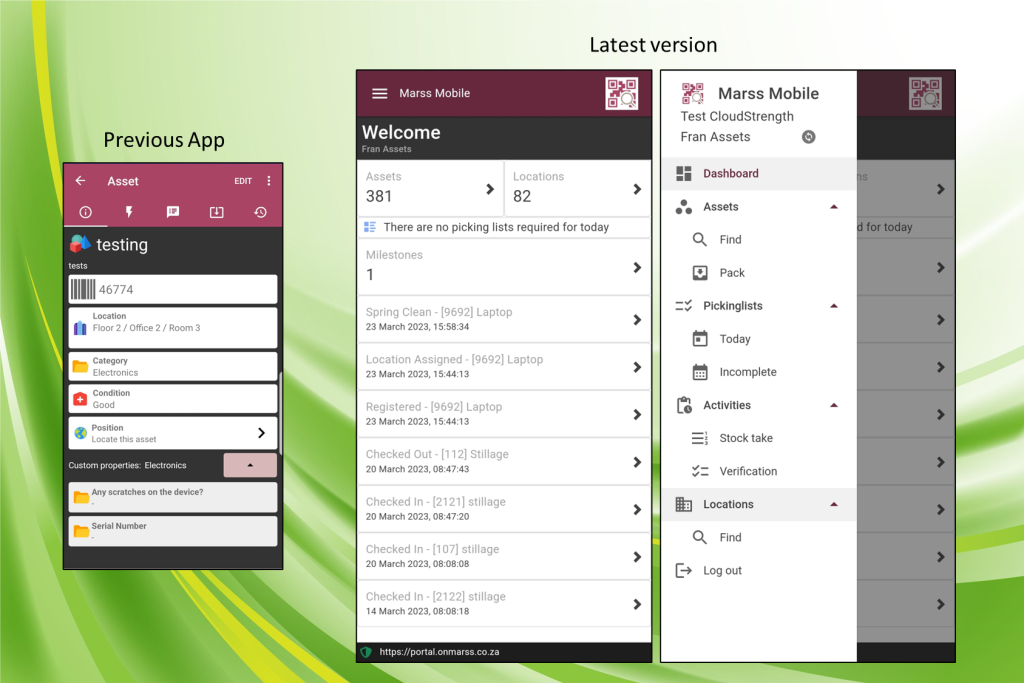
Task: Open the Locations 82 card chevron
Action: pyautogui.click(x=637, y=189)
